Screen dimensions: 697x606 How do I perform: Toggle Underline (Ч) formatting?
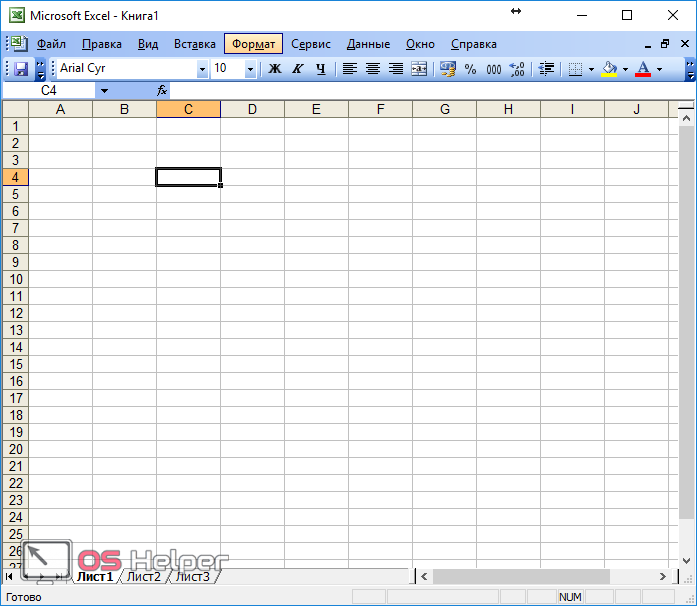point(320,69)
